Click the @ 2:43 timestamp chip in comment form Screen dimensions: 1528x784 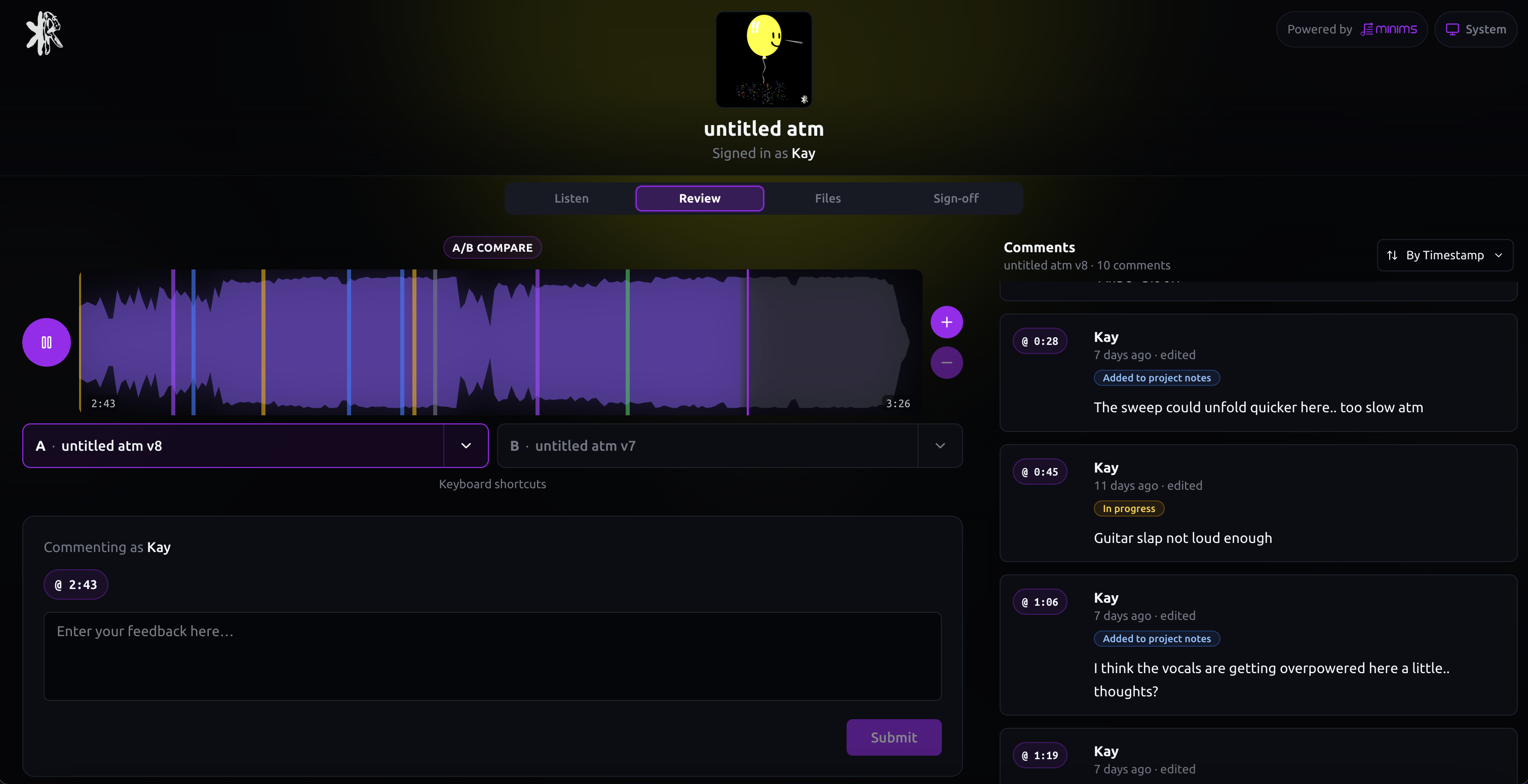coord(76,585)
